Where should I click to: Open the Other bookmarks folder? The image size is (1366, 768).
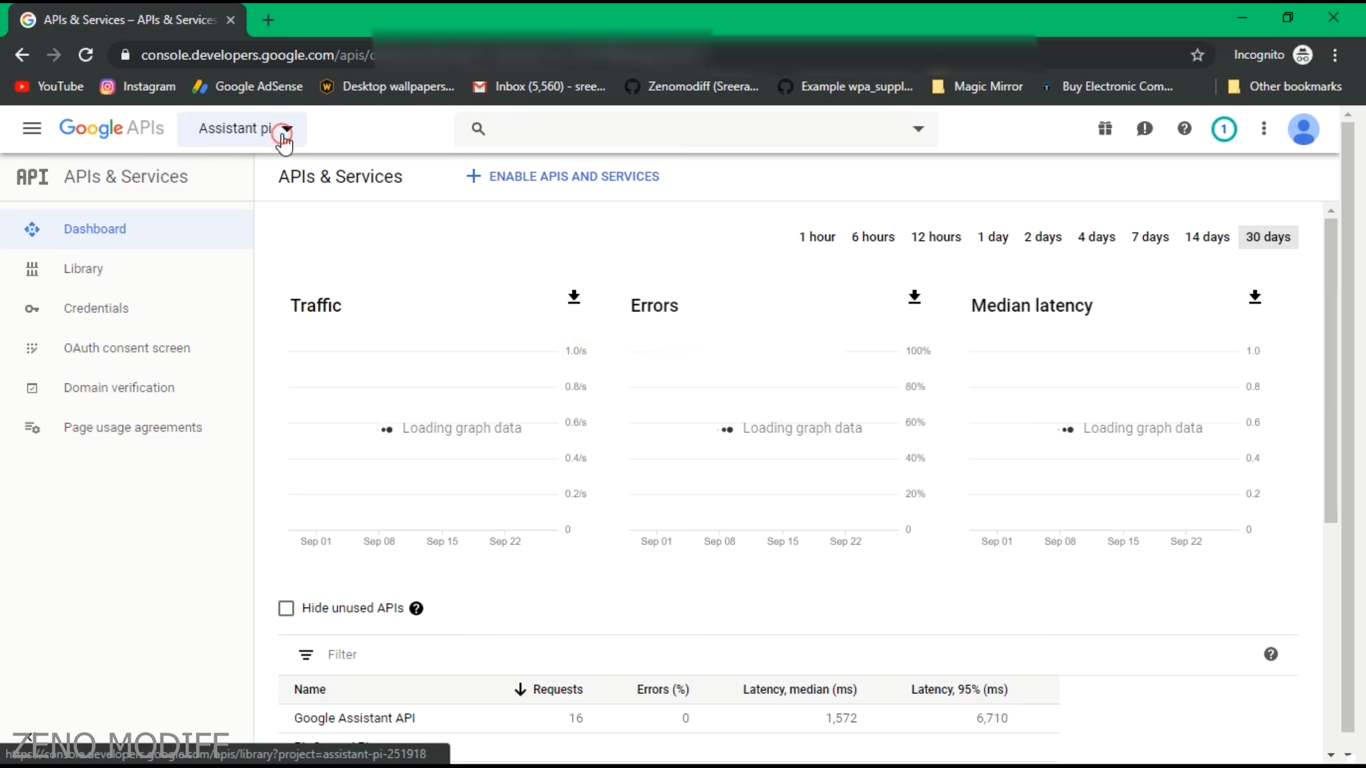click(x=1284, y=86)
